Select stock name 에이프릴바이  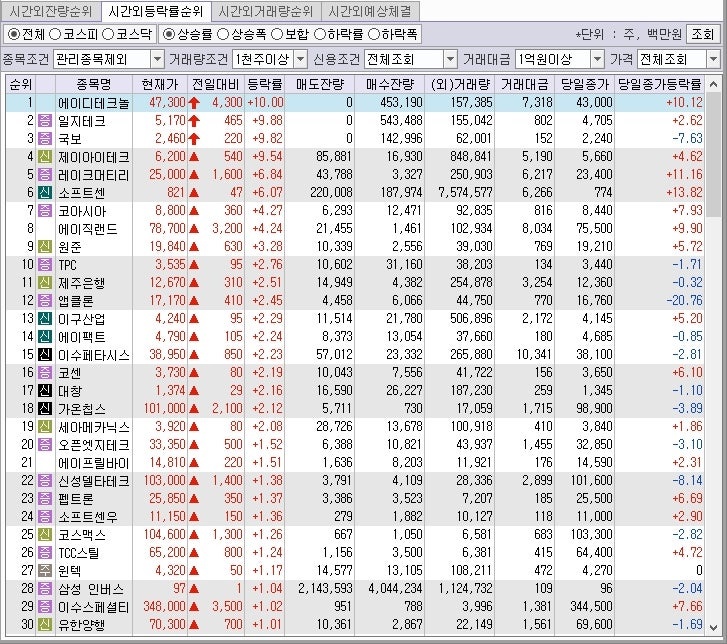pyautogui.click(x=94, y=463)
